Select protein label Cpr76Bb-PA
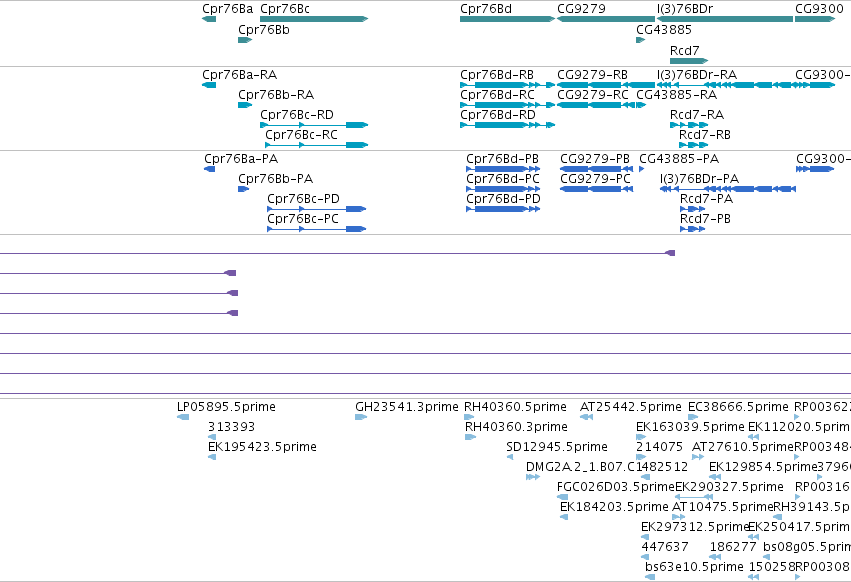 [276, 179]
